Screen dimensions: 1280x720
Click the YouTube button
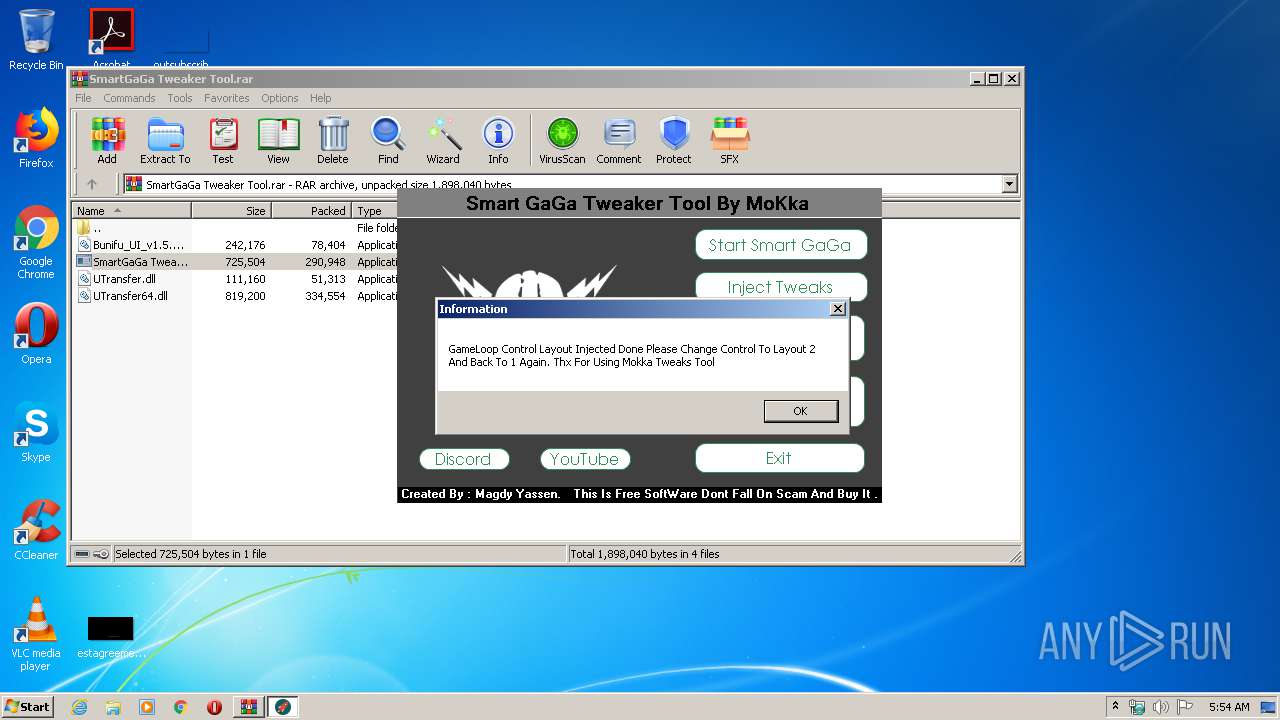point(585,459)
